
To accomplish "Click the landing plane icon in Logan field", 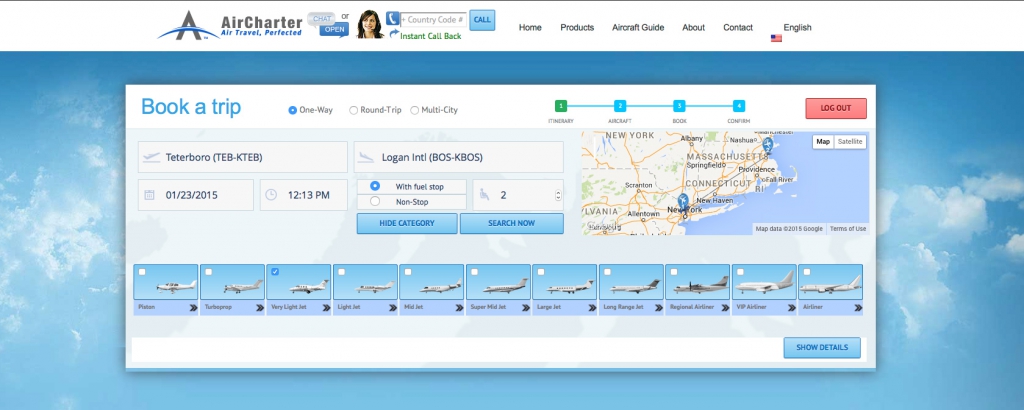I will [x=366, y=157].
